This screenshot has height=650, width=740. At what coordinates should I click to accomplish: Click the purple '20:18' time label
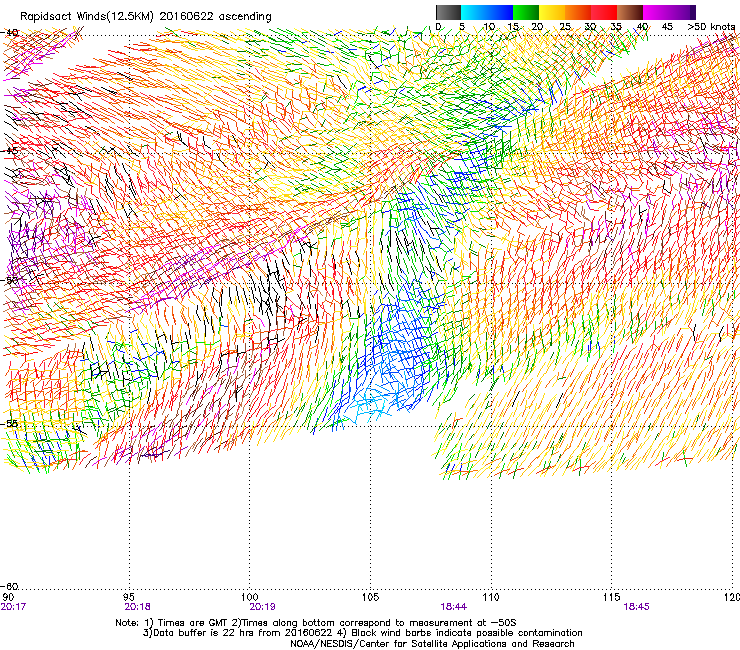point(137,607)
